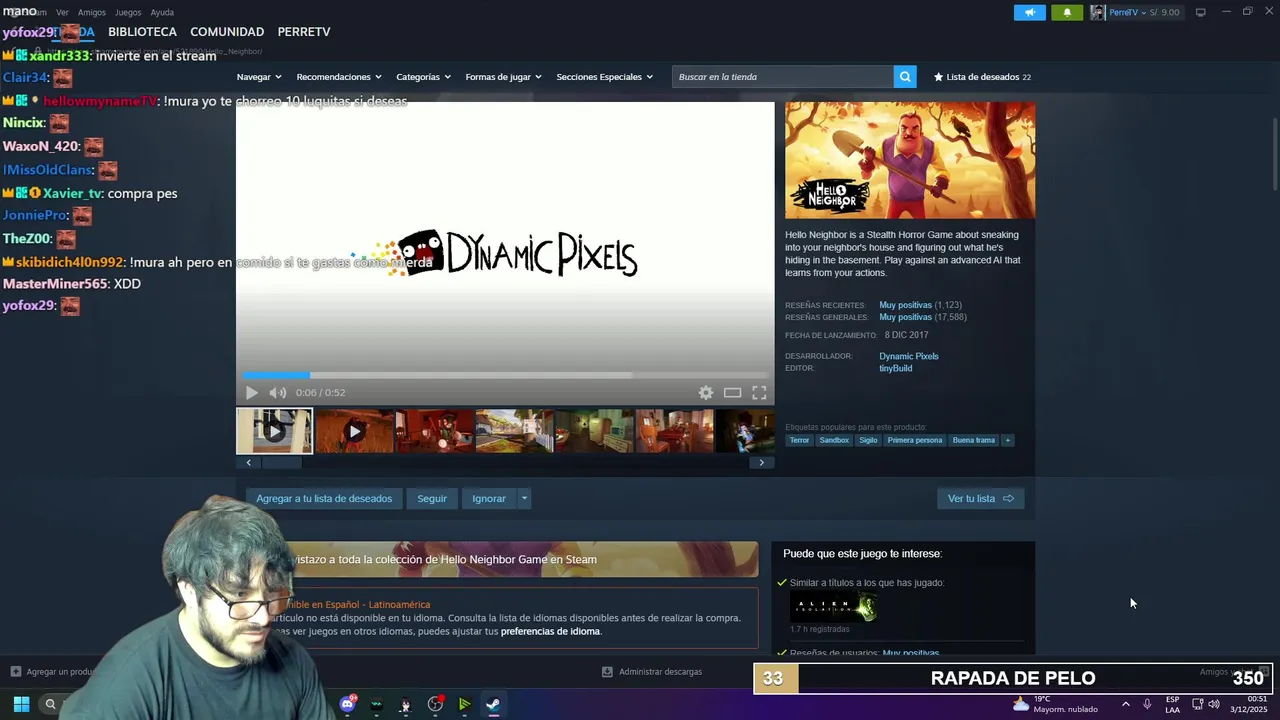Open preferencias de idioma link
The height and width of the screenshot is (720, 1280).
[x=550, y=631]
